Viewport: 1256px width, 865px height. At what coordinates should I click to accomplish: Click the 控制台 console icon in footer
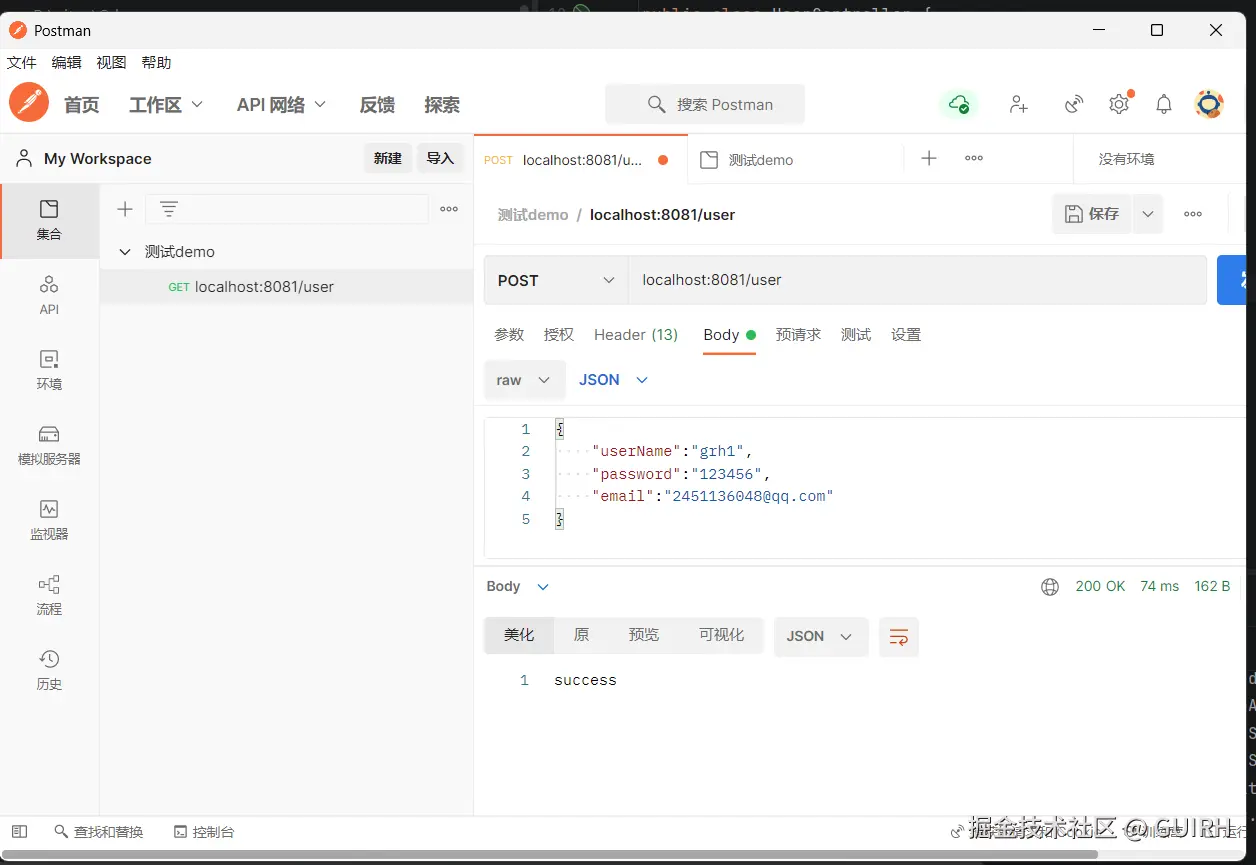(x=204, y=831)
